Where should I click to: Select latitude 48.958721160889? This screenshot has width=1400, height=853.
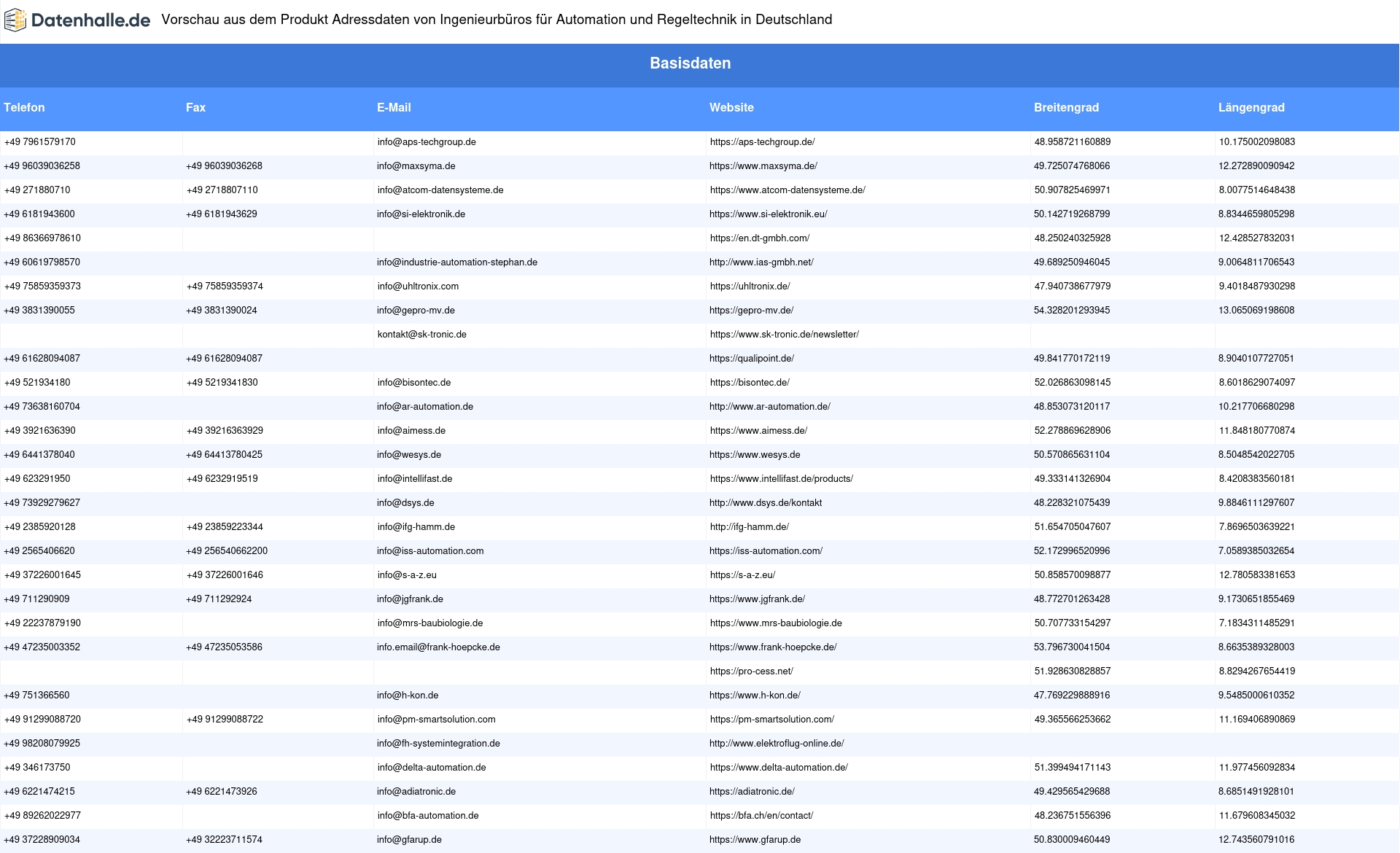coord(1073,142)
